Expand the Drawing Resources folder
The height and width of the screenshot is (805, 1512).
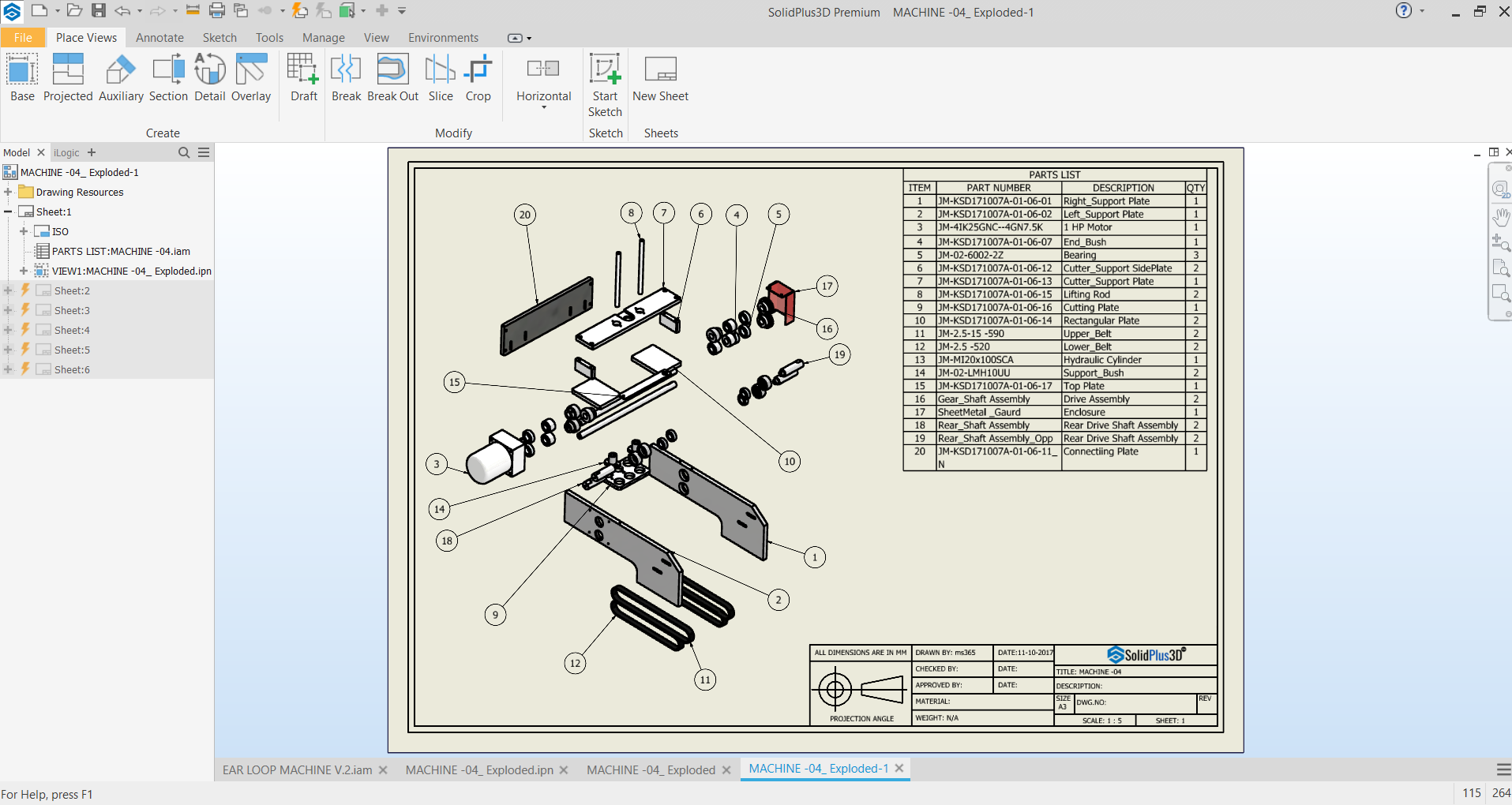click(x=8, y=192)
